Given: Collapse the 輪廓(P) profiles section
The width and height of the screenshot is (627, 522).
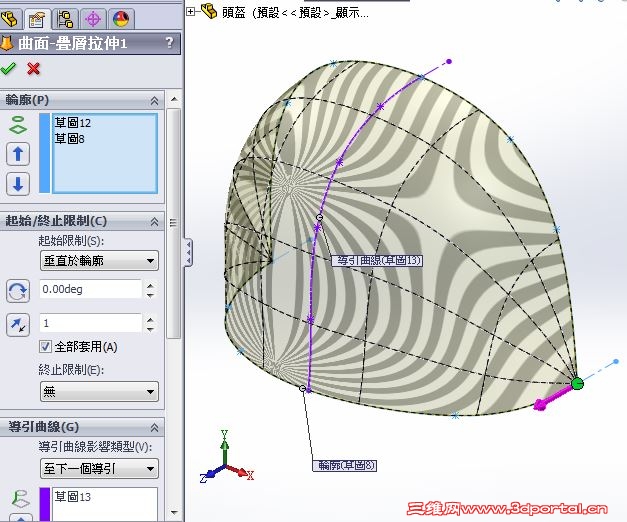Looking at the screenshot, I should tap(154, 101).
